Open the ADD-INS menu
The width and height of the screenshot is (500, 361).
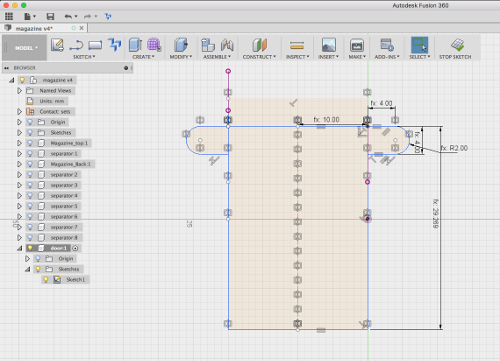[x=387, y=57]
